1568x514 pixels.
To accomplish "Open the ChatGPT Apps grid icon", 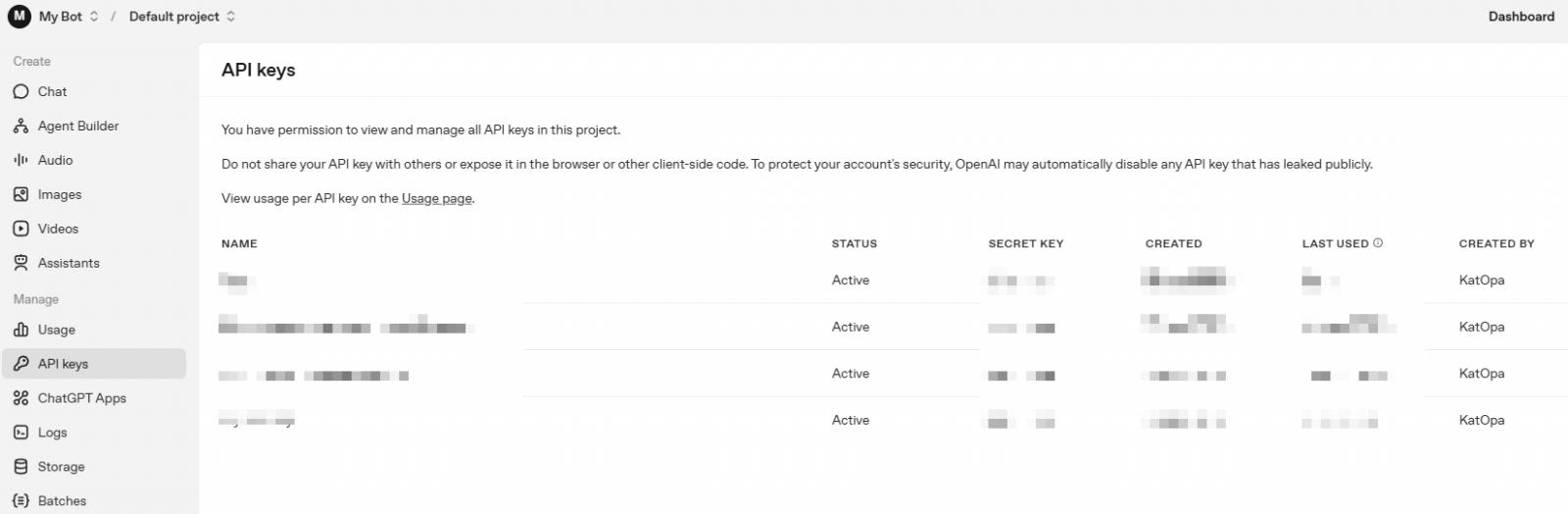I will (x=21, y=398).
